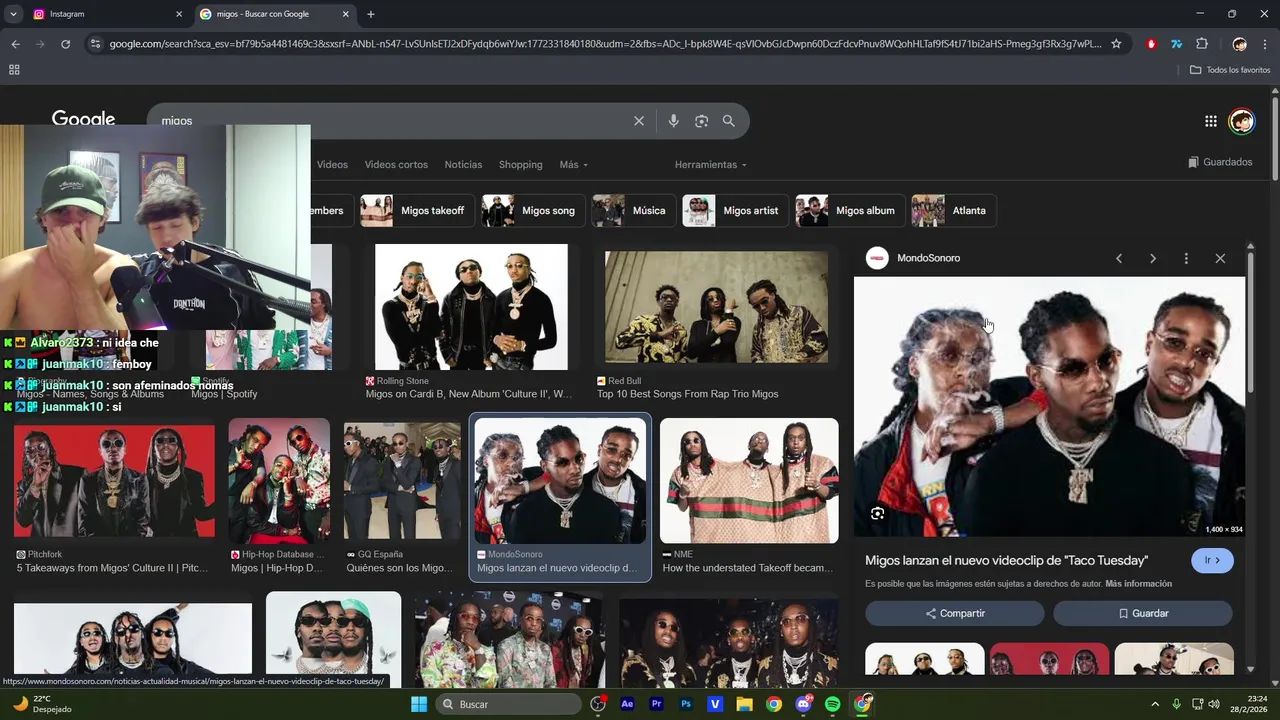This screenshot has height=720, width=1280.
Task: Click the Compartir share button
Action: 954,613
